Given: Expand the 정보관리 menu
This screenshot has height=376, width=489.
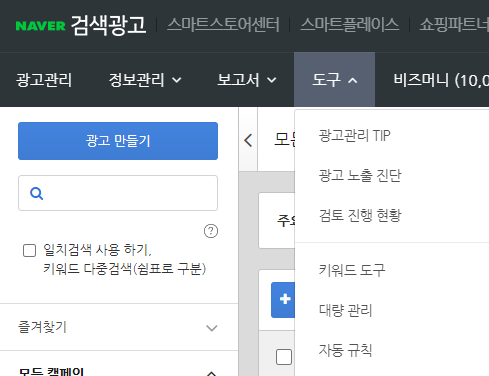Looking at the screenshot, I should (145, 80).
